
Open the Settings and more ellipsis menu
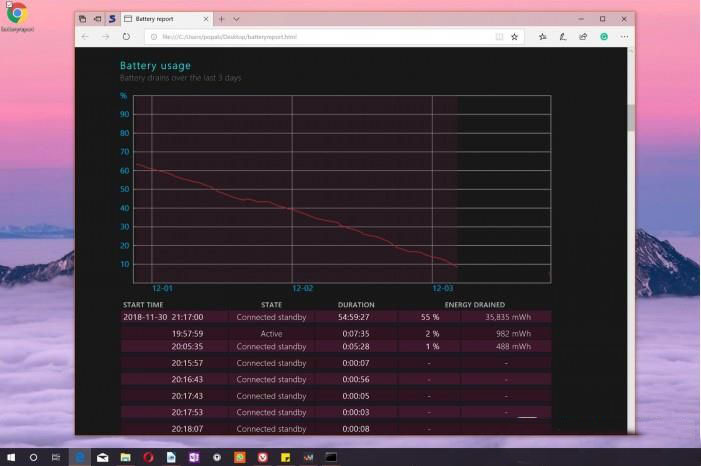point(625,36)
